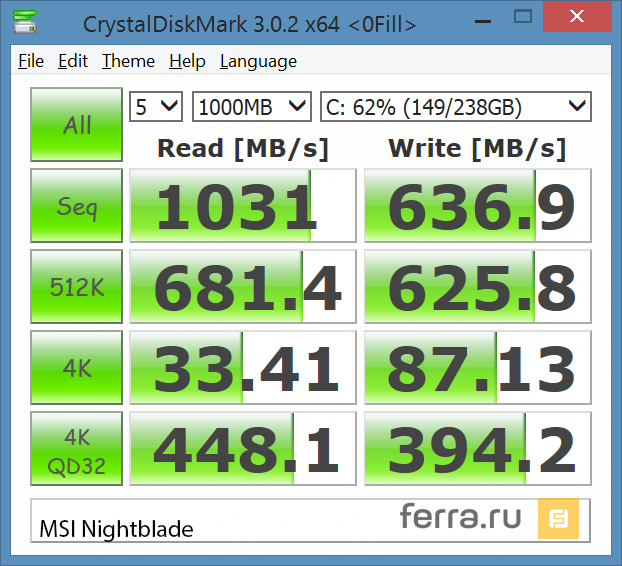Click the 4K write result 87.13
622x566 pixels.
[x=477, y=368]
